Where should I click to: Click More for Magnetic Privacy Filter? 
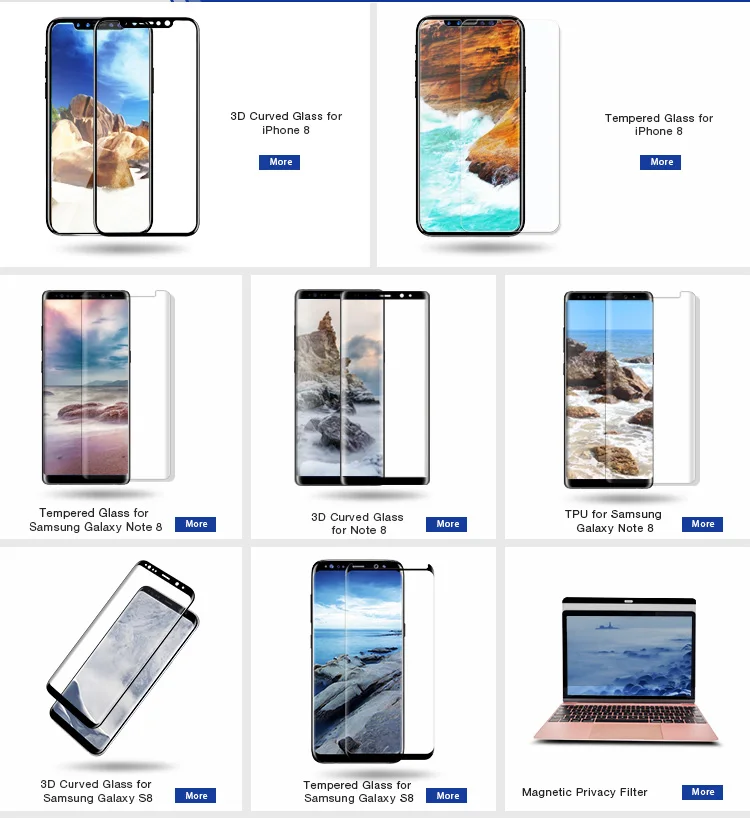coord(702,792)
